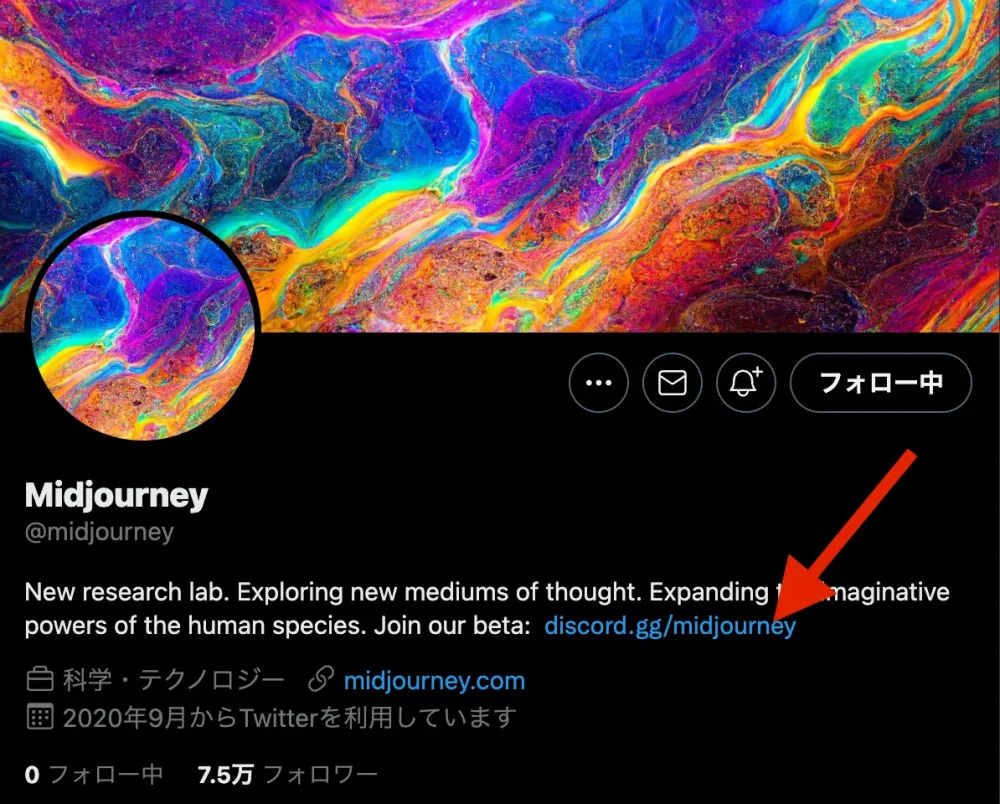Screen dimensions: 1000x804
Task: View the 0 フォロー中 following list
Action: click(94, 775)
